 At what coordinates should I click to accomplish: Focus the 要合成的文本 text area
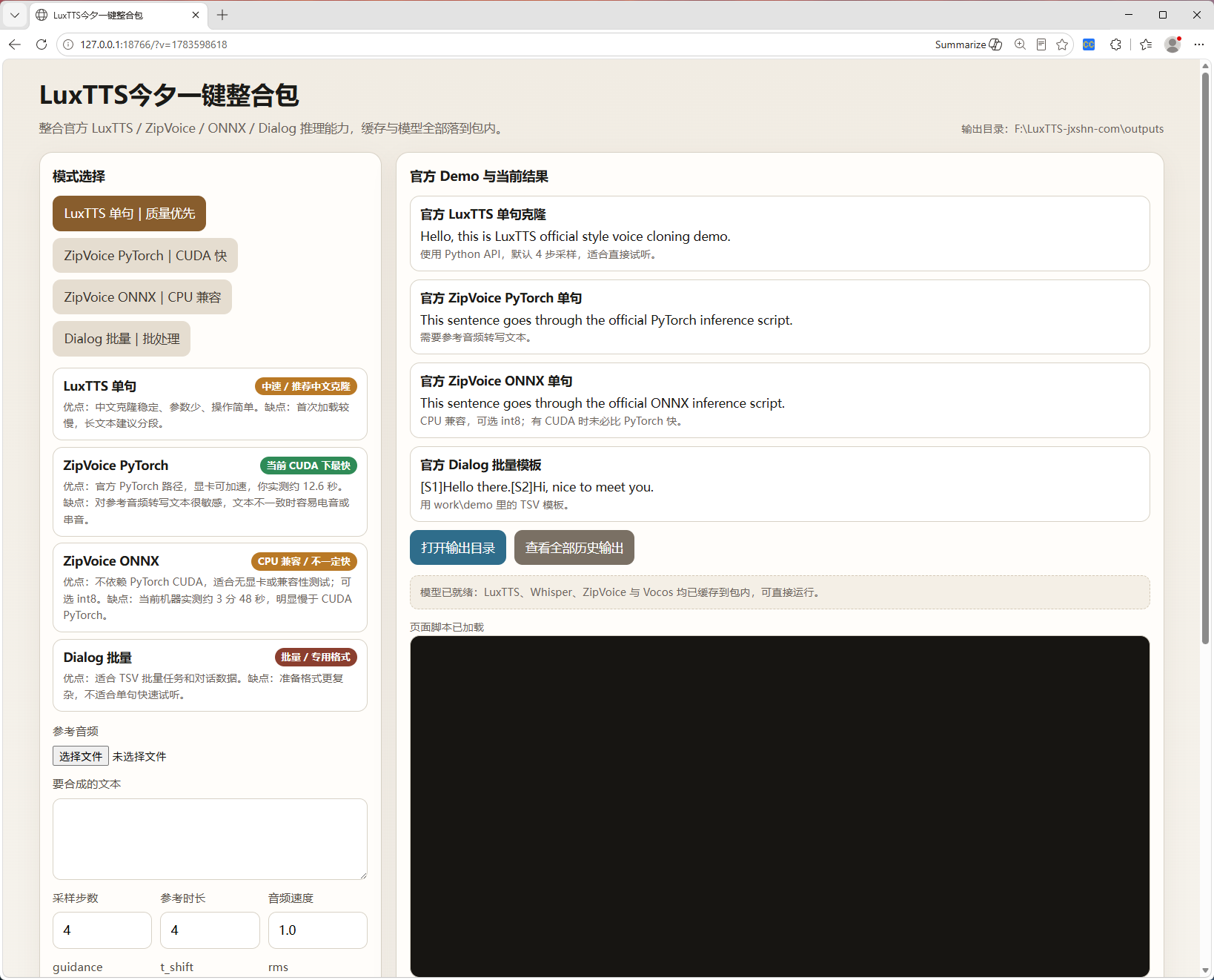coord(210,839)
